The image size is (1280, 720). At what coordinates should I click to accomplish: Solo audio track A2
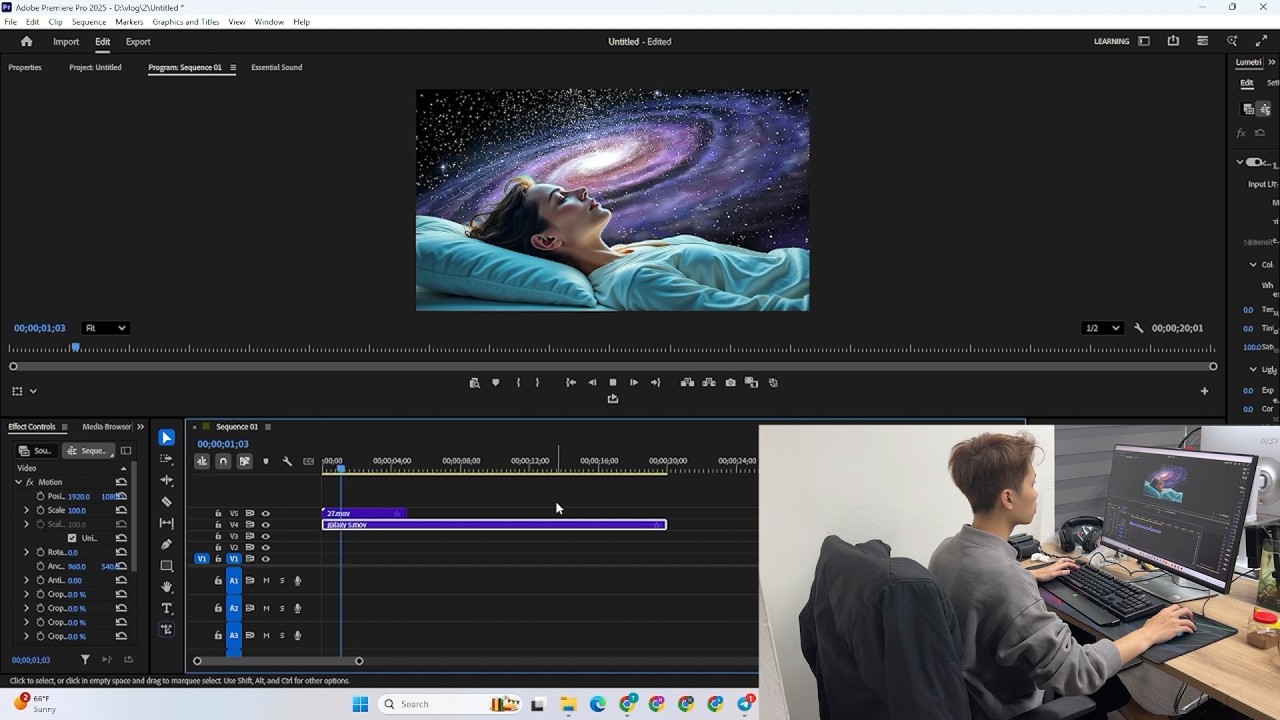pos(281,608)
